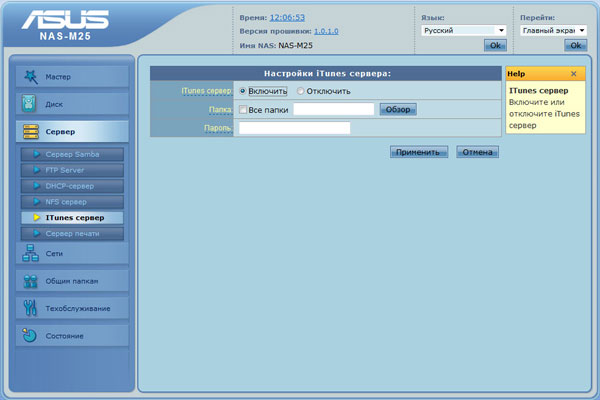Click the Сервер stacked server icon
600x400 pixels.
click(x=31, y=132)
